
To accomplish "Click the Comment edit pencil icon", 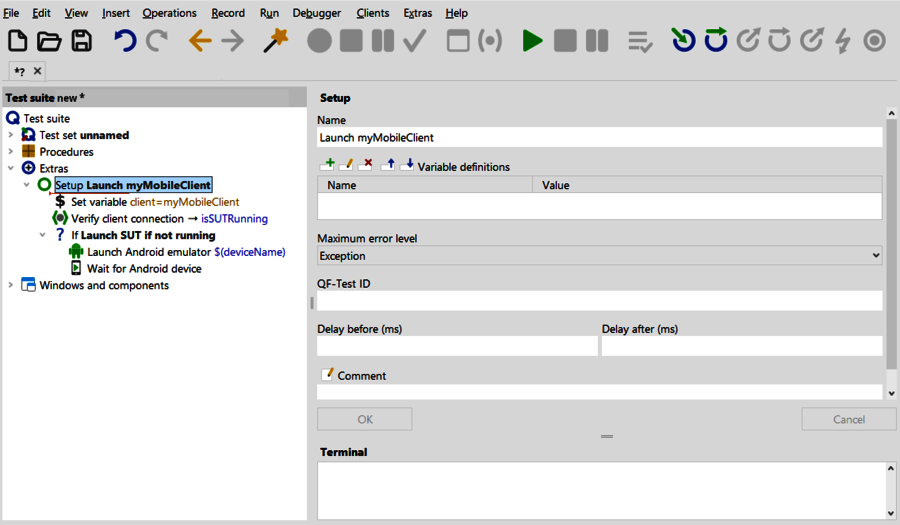I will coord(327,375).
